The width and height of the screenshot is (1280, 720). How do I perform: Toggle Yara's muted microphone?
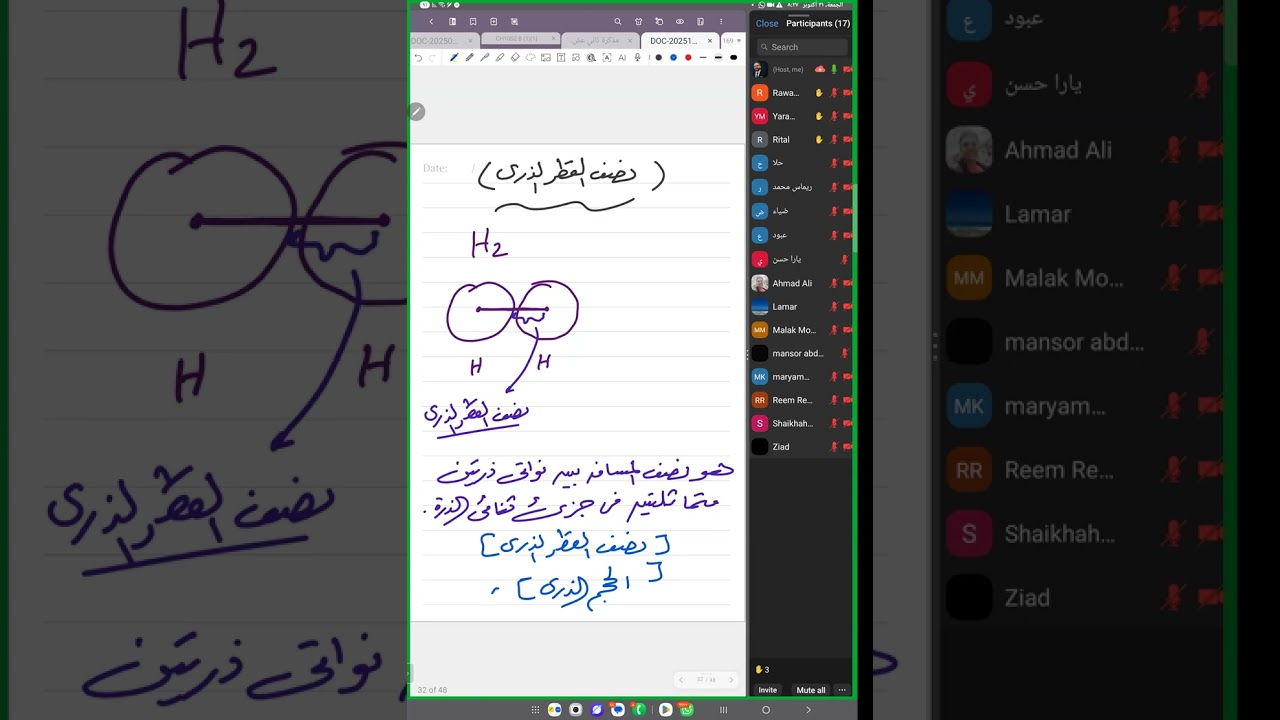[x=834, y=116]
